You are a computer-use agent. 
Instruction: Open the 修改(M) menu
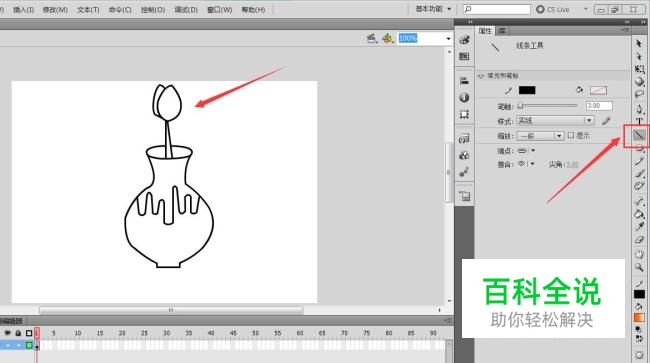(x=55, y=9)
